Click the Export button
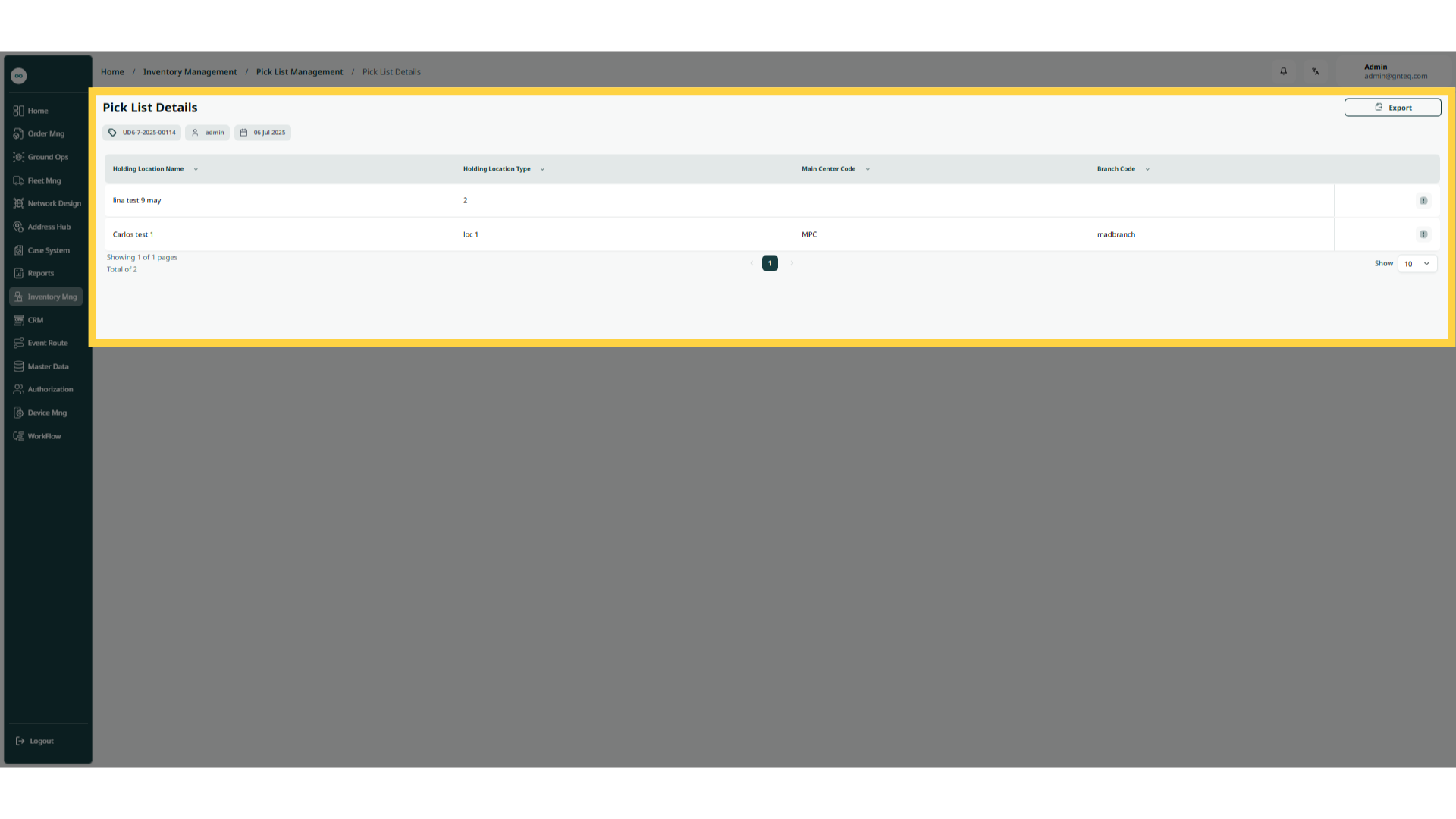1456x819 pixels. tap(1392, 108)
